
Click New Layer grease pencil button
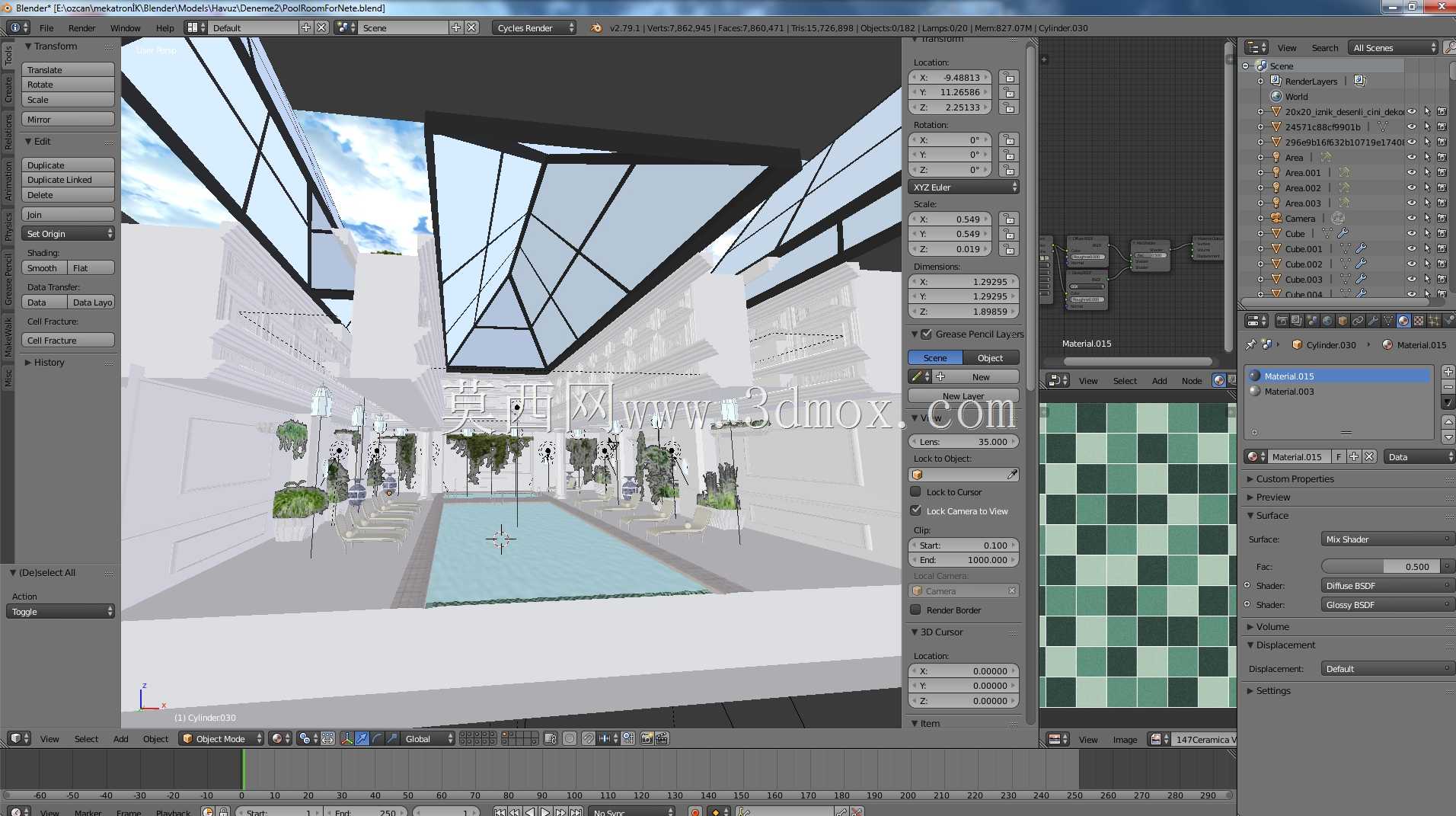click(963, 395)
